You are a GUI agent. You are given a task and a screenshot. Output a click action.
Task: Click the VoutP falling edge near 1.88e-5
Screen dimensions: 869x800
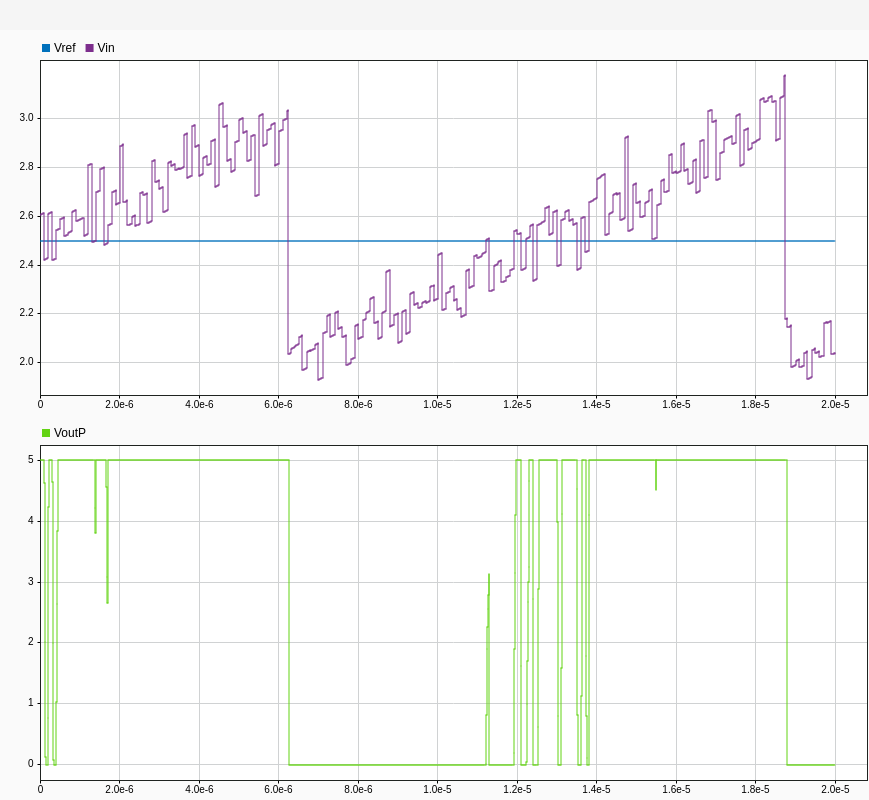787,612
